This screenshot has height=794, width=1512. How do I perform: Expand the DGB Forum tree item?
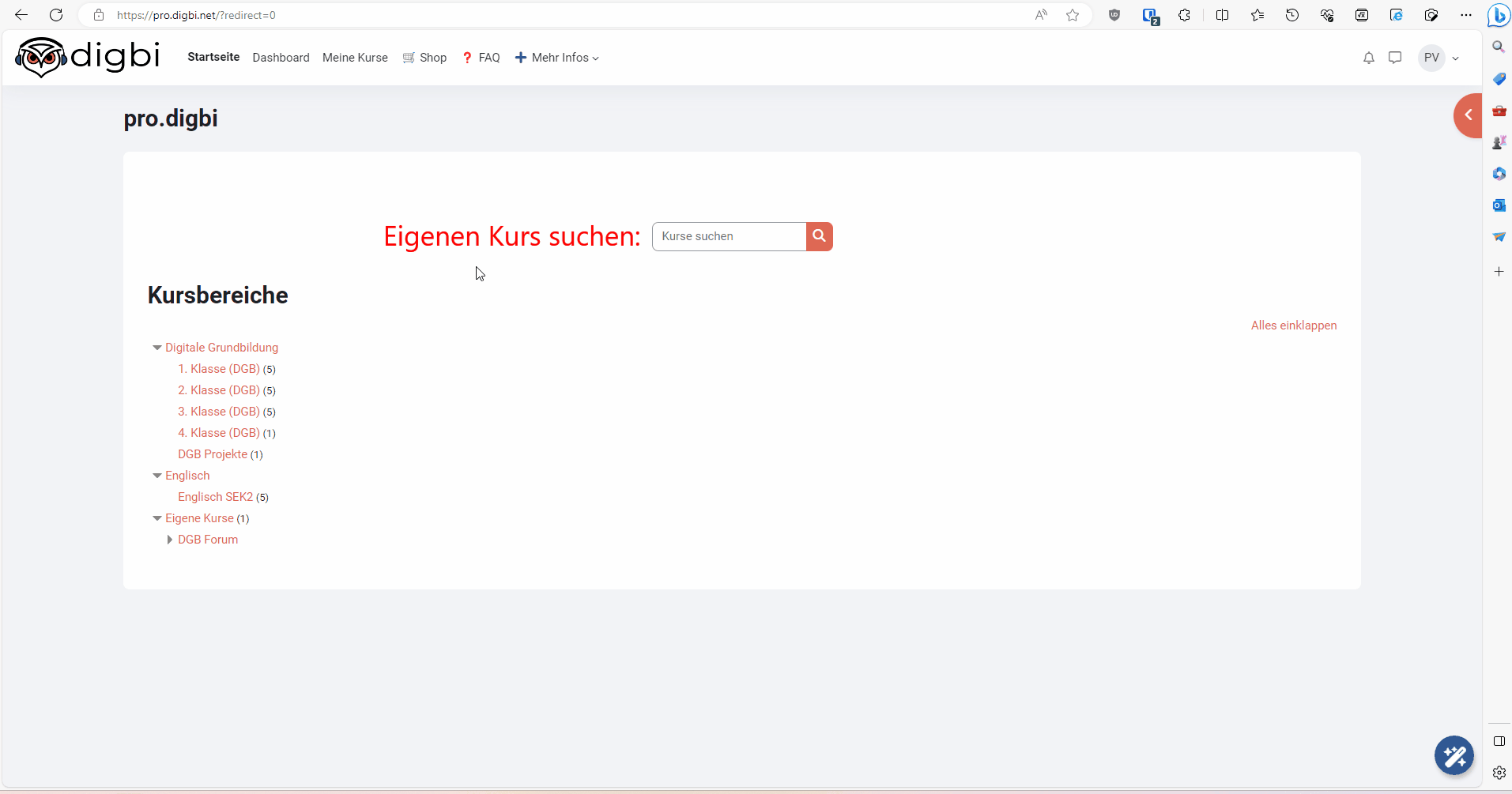tap(170, 540)
